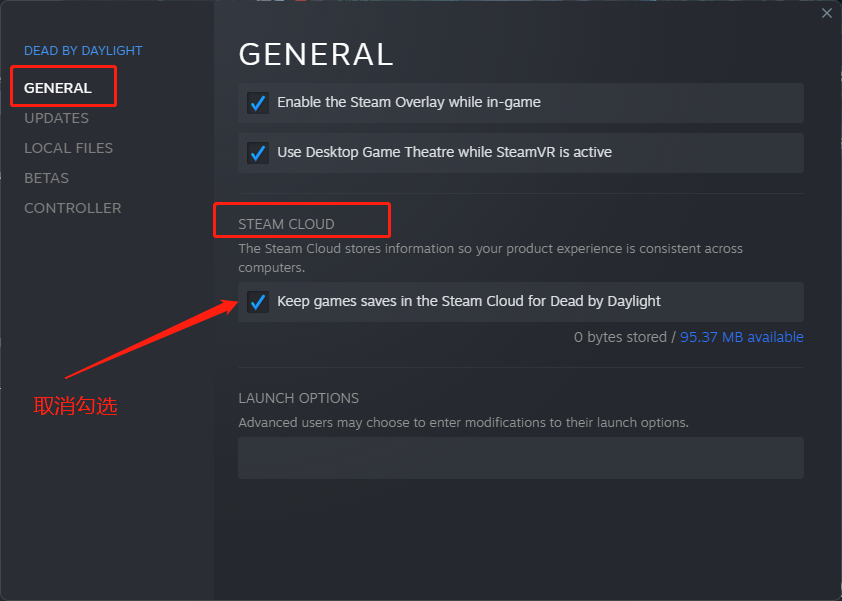The width and height of the screenshot is (842, 601).
Task: Disable Steam Cloud saves for Dead by Daylight
Action: point(258,301)
